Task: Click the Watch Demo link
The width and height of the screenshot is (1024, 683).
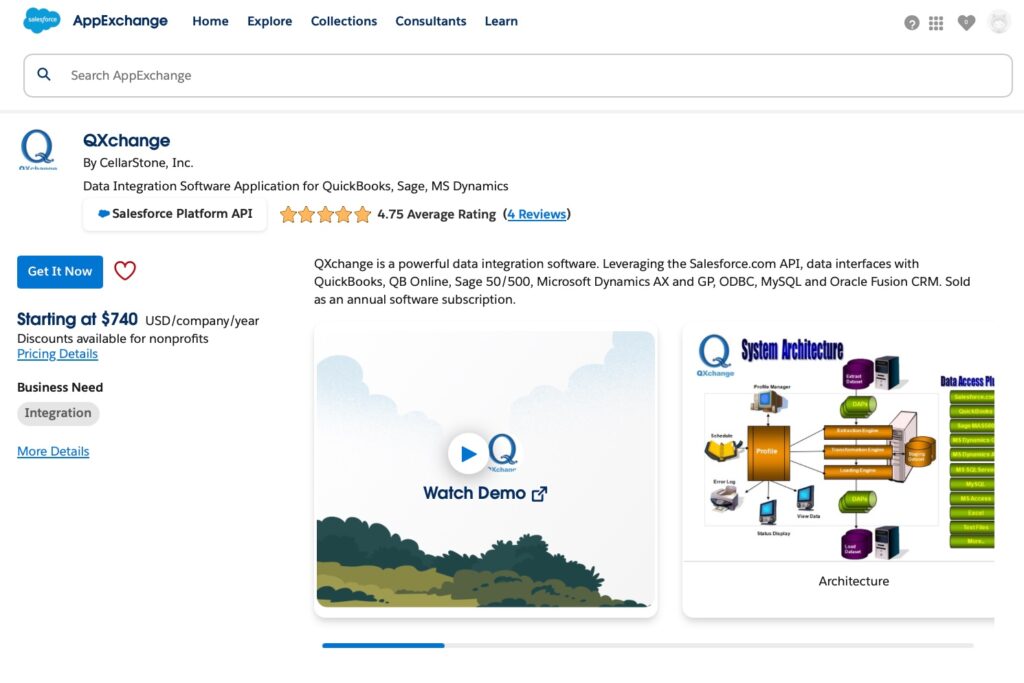Action: pos(485,493)
